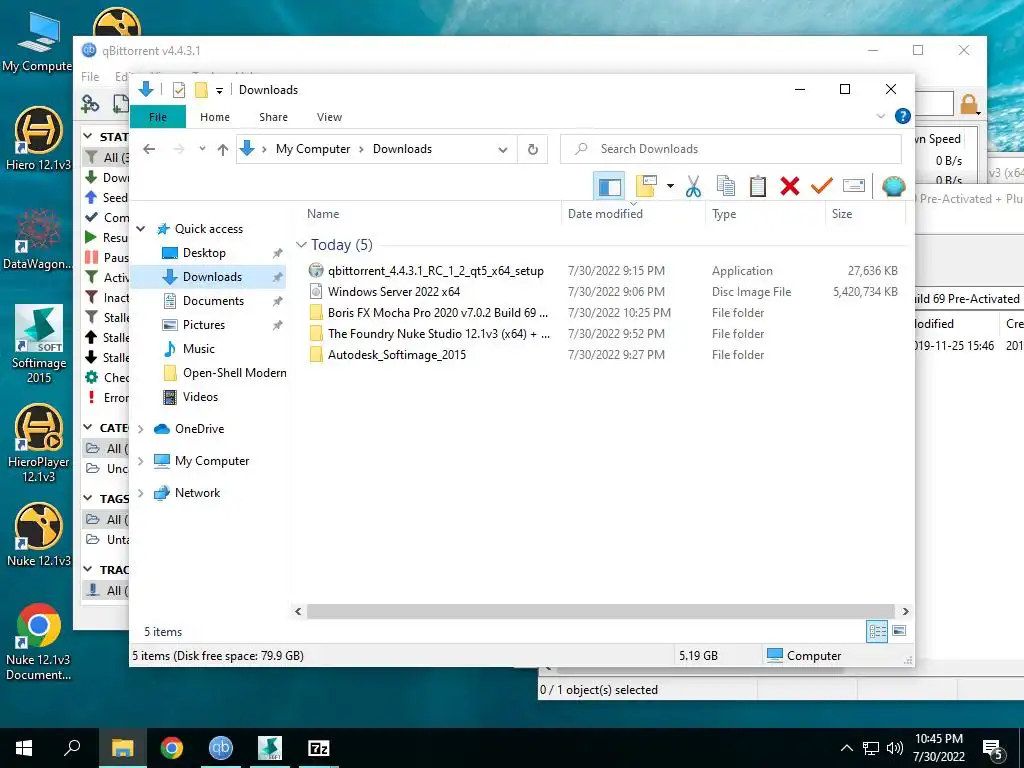Viewport: 1024px width, 768px height.
Task: Switch to details view button
Action: click(877, 631)
